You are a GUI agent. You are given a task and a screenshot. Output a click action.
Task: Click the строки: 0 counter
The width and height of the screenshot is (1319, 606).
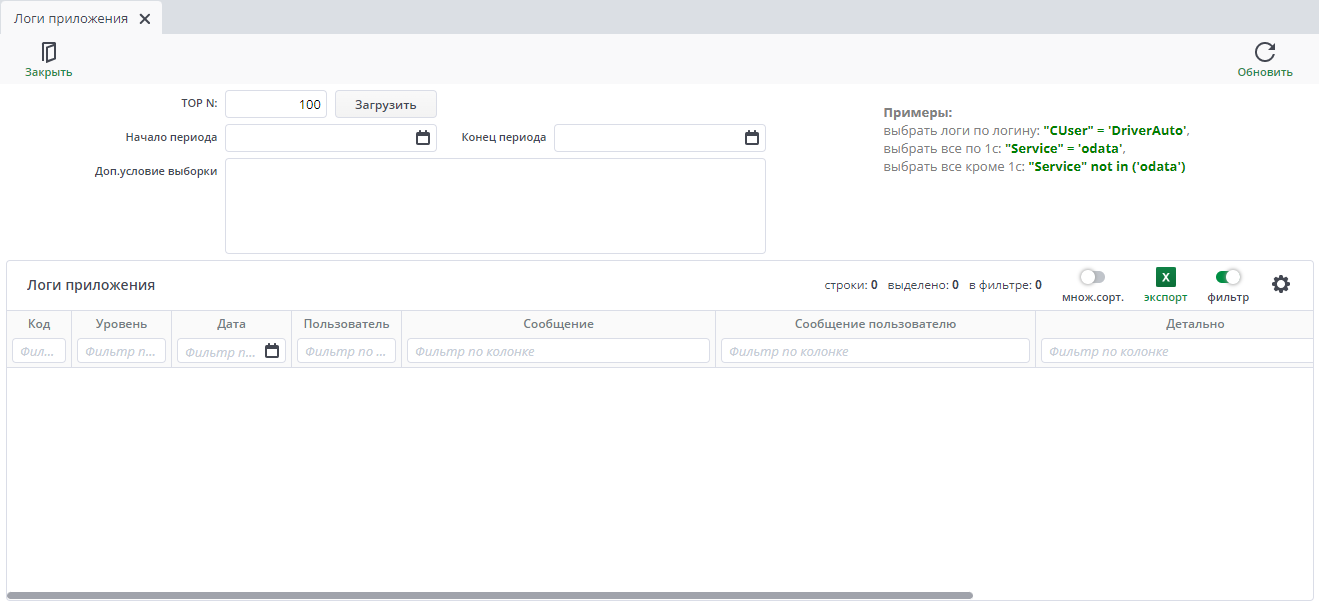point(851,285)
